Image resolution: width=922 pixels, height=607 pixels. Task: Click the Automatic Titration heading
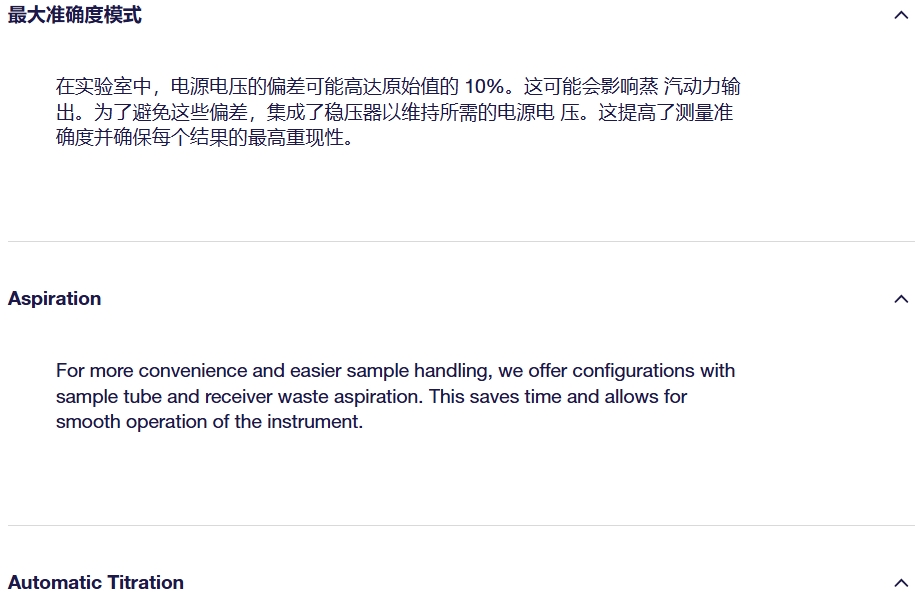(x=96, y=583)
